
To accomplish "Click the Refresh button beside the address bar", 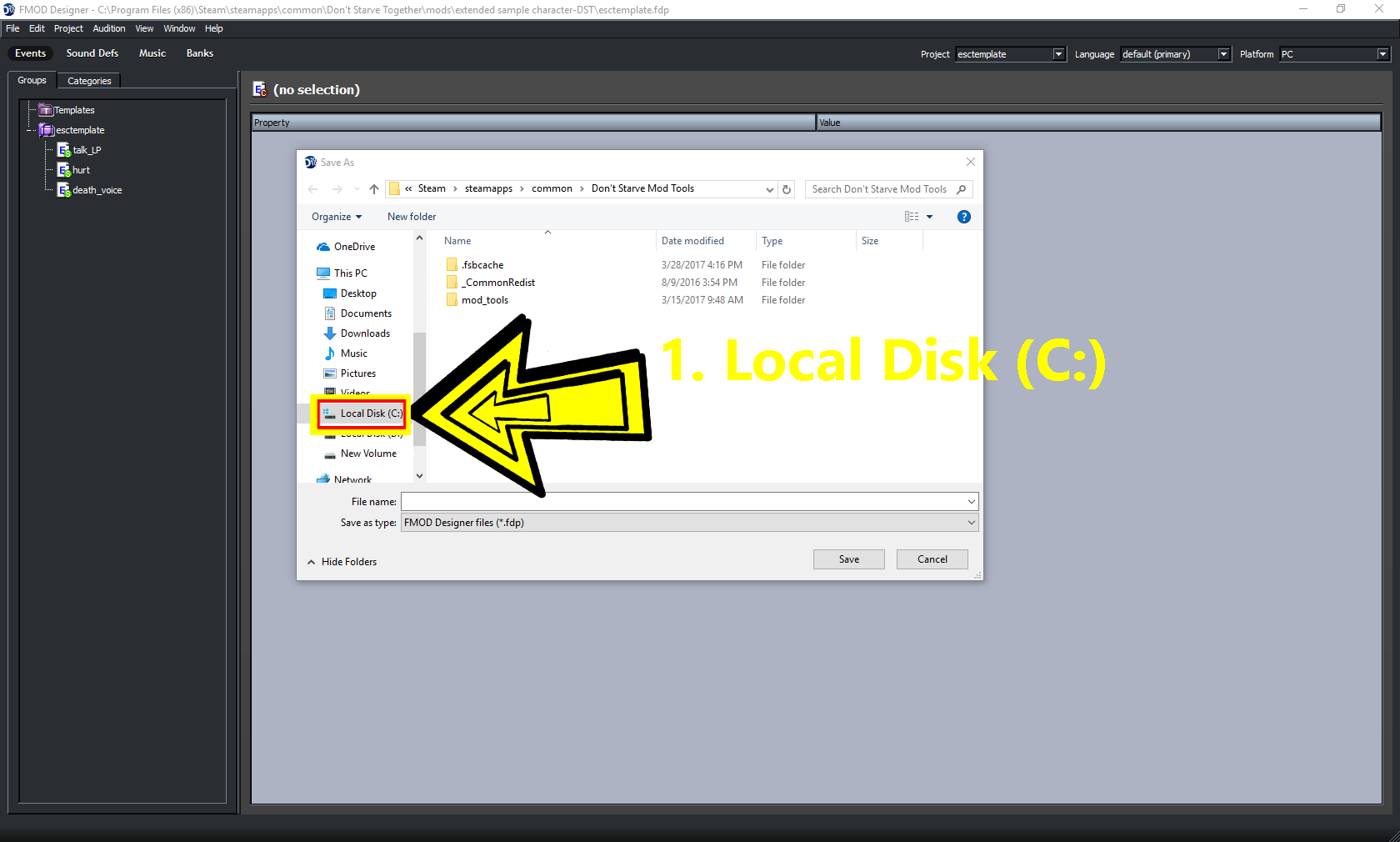I will [787, 189].
